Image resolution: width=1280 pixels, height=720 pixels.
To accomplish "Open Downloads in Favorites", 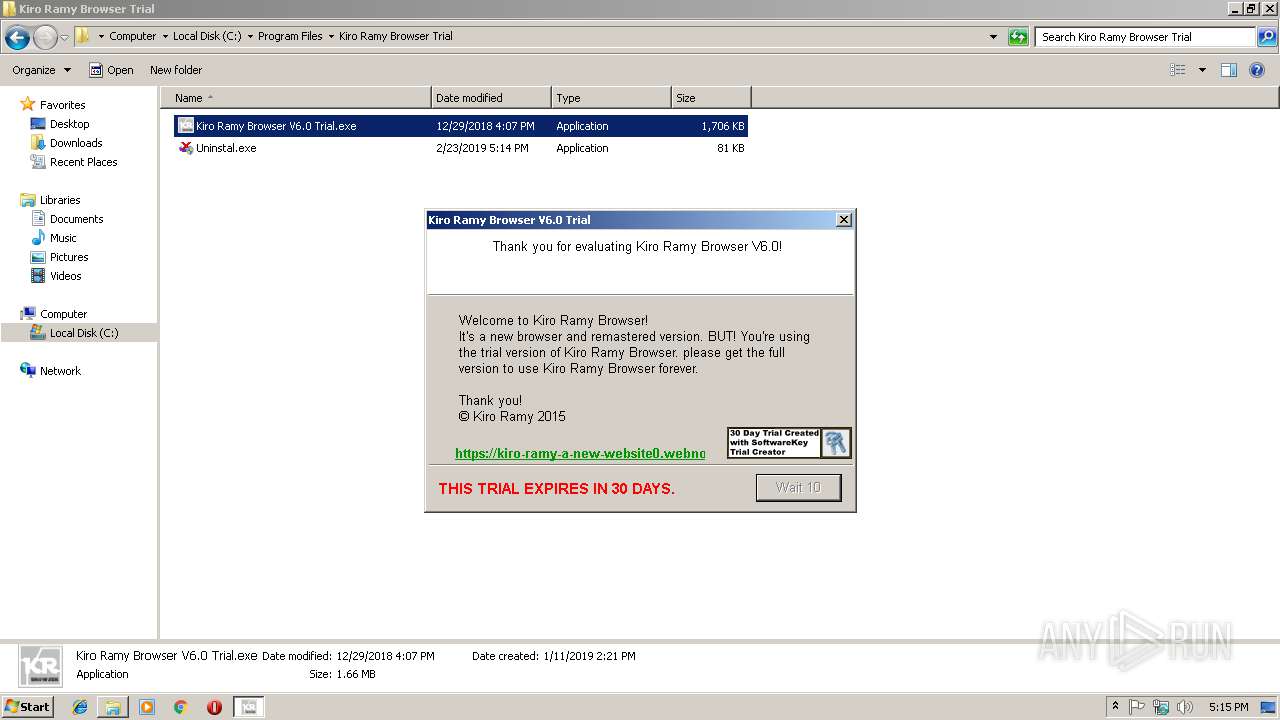I will point(76,143).
